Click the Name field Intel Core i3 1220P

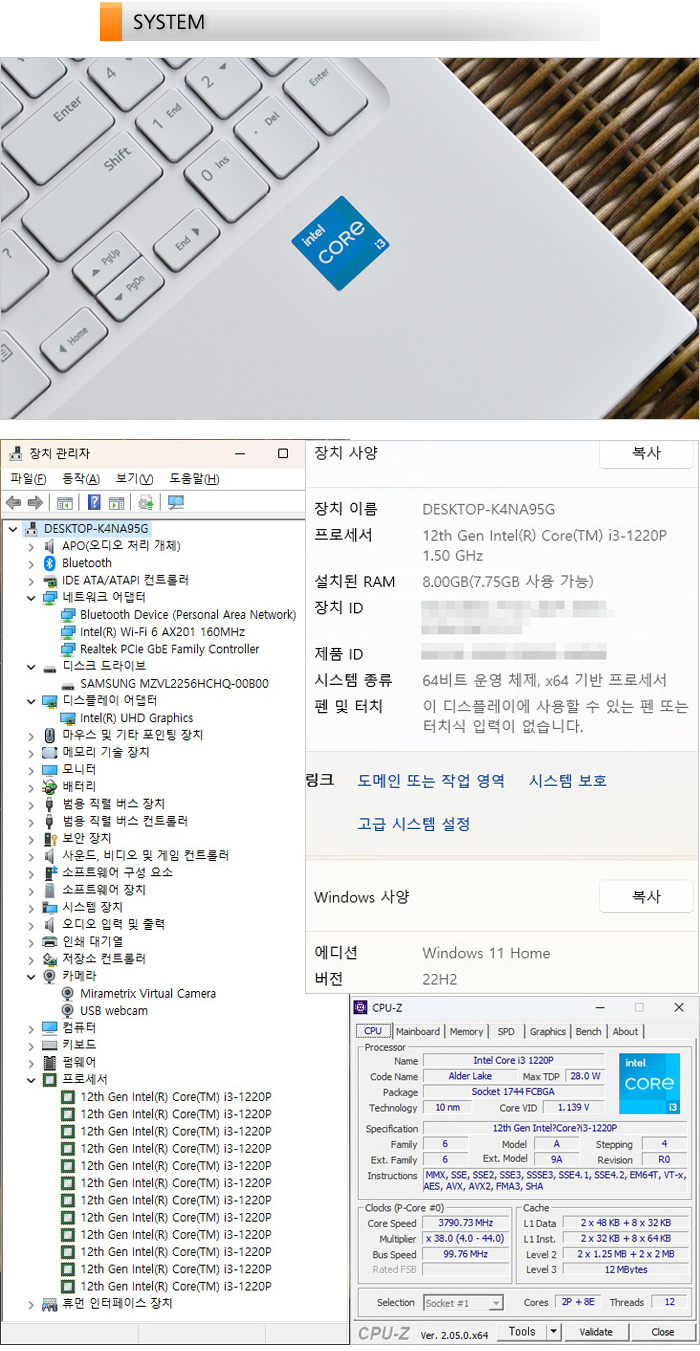coord(513,1060)
